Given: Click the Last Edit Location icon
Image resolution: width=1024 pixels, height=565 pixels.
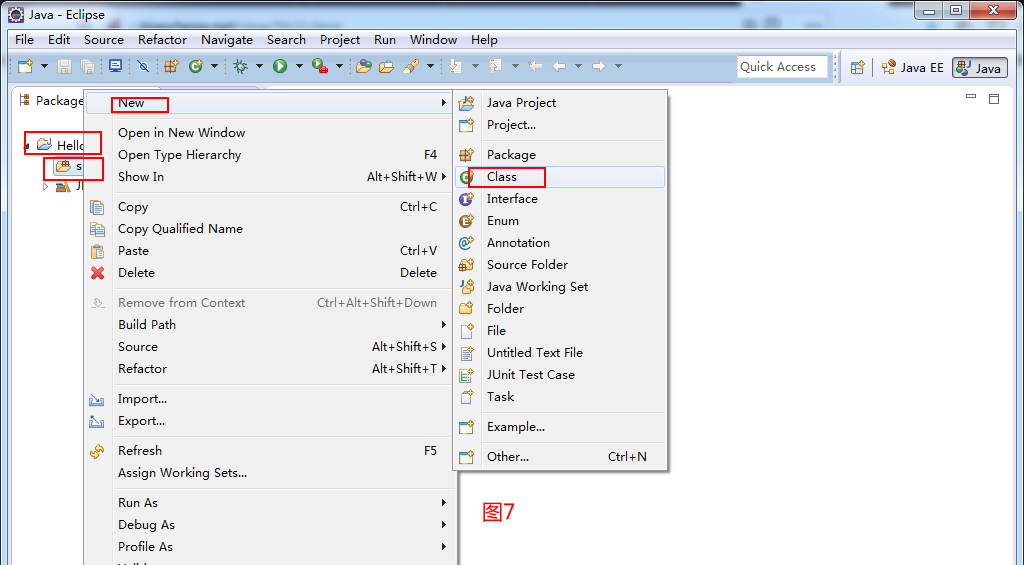Looking at the screenshot, I should coord(535,66).
